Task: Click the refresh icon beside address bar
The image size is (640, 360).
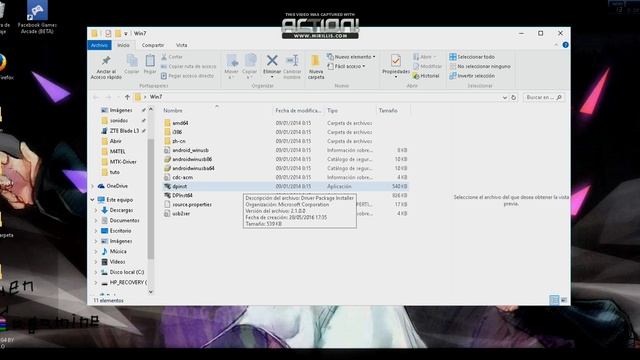Action: coord(513,98)
